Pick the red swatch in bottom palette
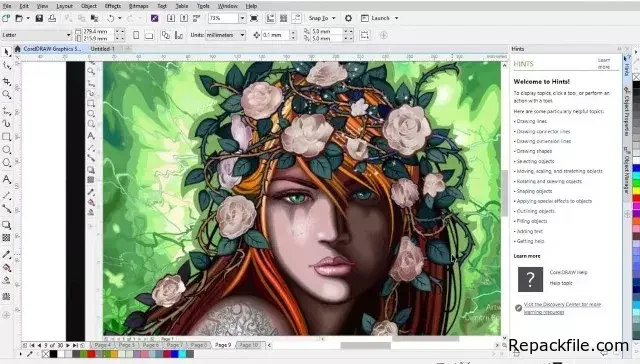Viewport: 640px width, 364px height. (x=91, y=354)
